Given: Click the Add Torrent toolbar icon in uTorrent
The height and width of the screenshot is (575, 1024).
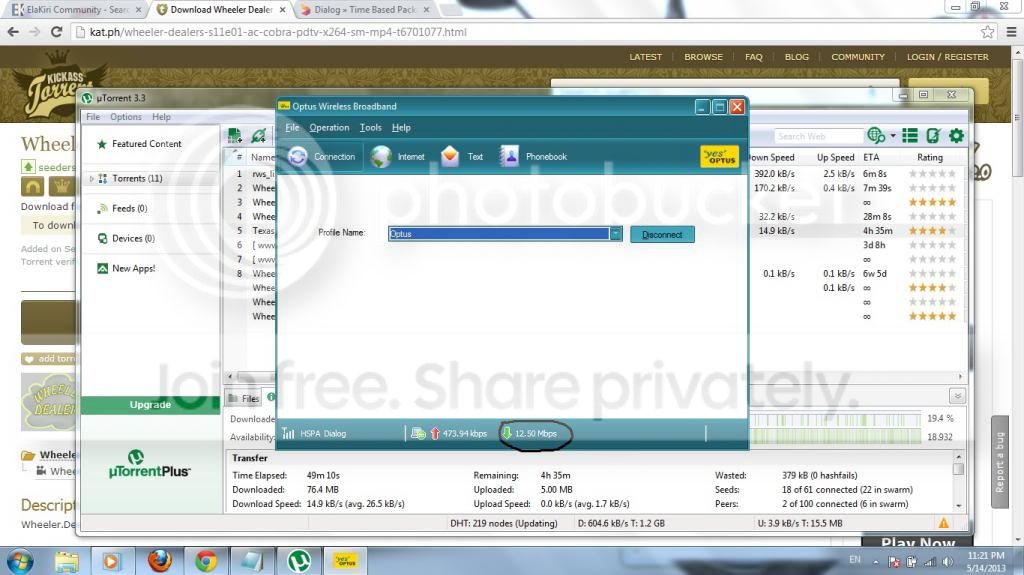Looking at the screenshot, I should pos(234,136).
